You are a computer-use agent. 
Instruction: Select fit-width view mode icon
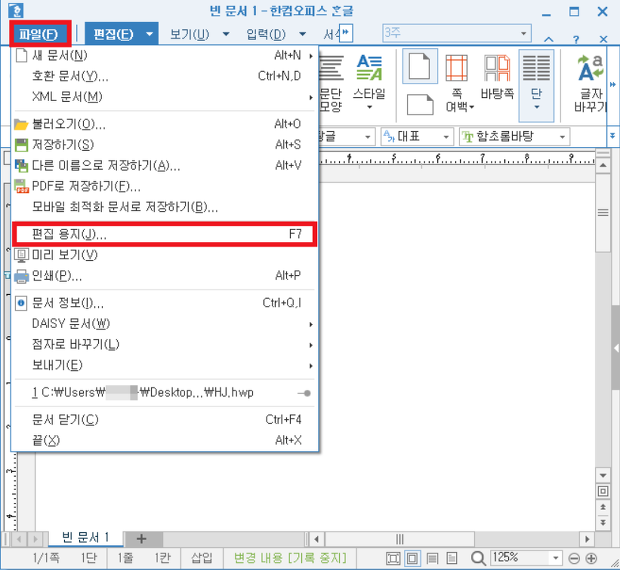(x=393, y=559)
